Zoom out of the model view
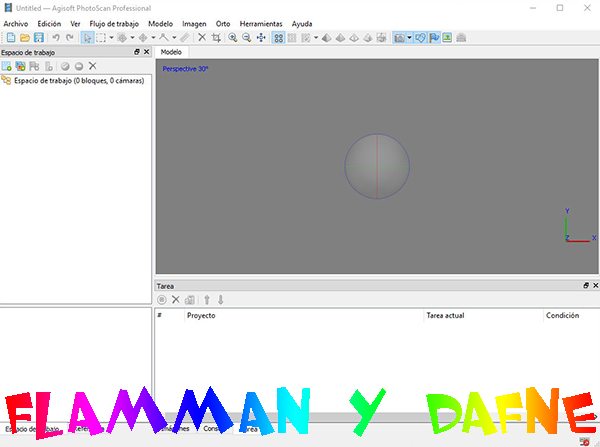The height and width of the screenshot is (447, 600). tap(247, 38)
